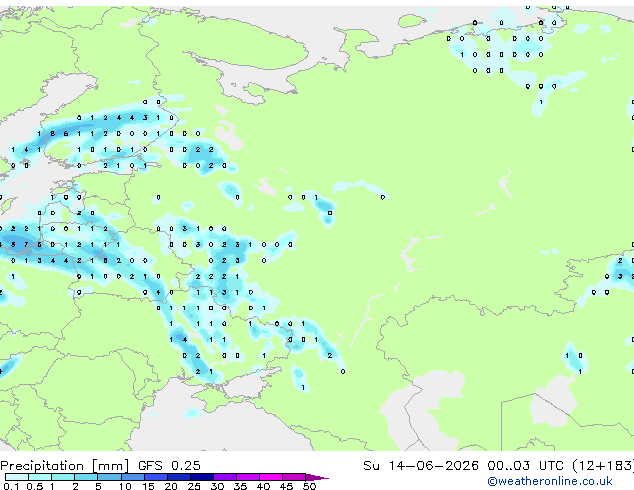634x490 pixels.
Task: Pick the 40 to 45 mm pink swatch
Action: coord(271,477)
